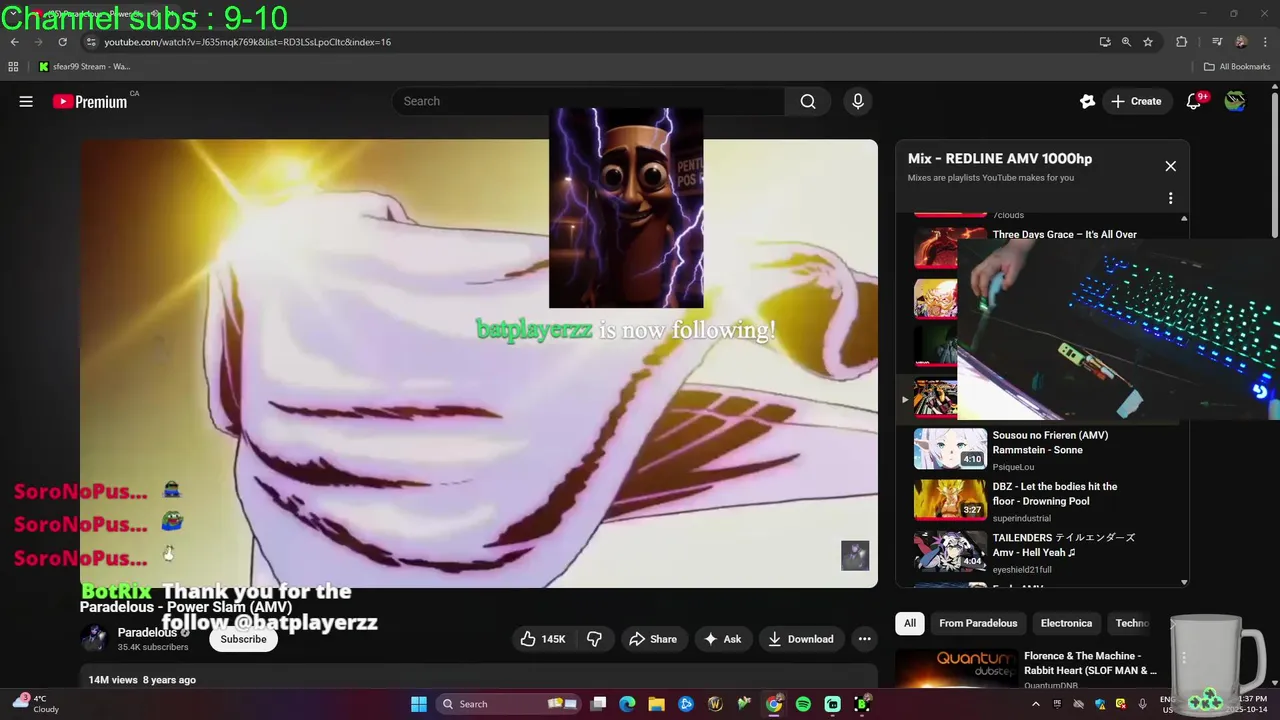Click the Ask button
This screenshot has height=720, width=1280.
(x=722, y=639)
